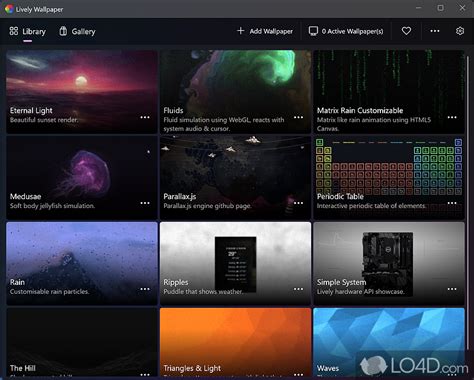Viewport: 474px width, 380px height.
Task: Switch to the Gallery tab
Action: click(x=77, y=31)
